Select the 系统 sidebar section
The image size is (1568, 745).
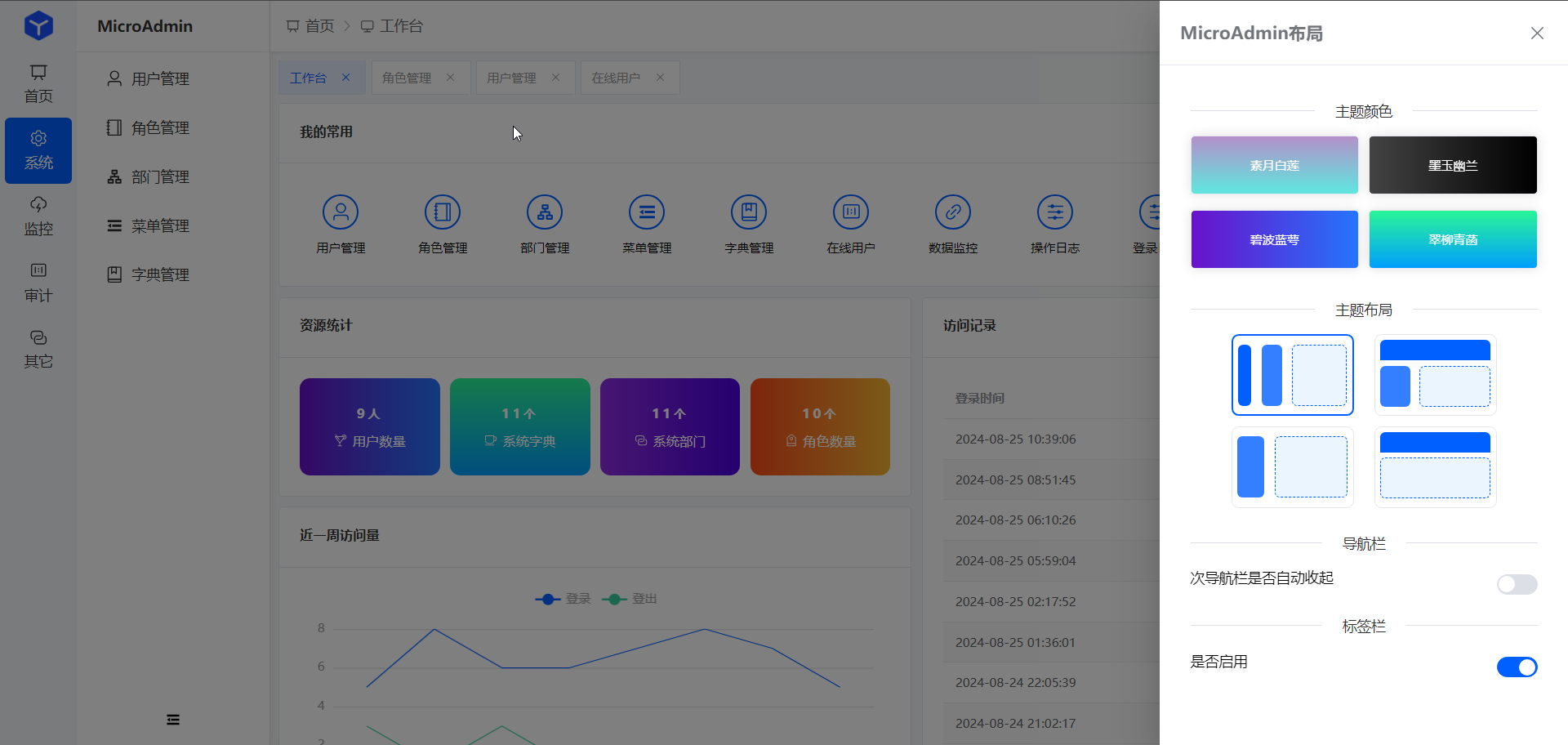(38, 150)
